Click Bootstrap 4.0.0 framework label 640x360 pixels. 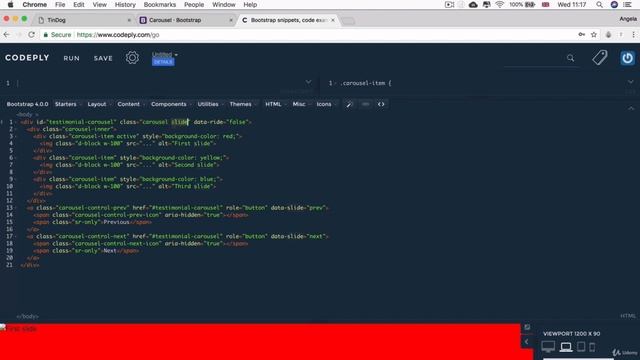click(27, 104)
